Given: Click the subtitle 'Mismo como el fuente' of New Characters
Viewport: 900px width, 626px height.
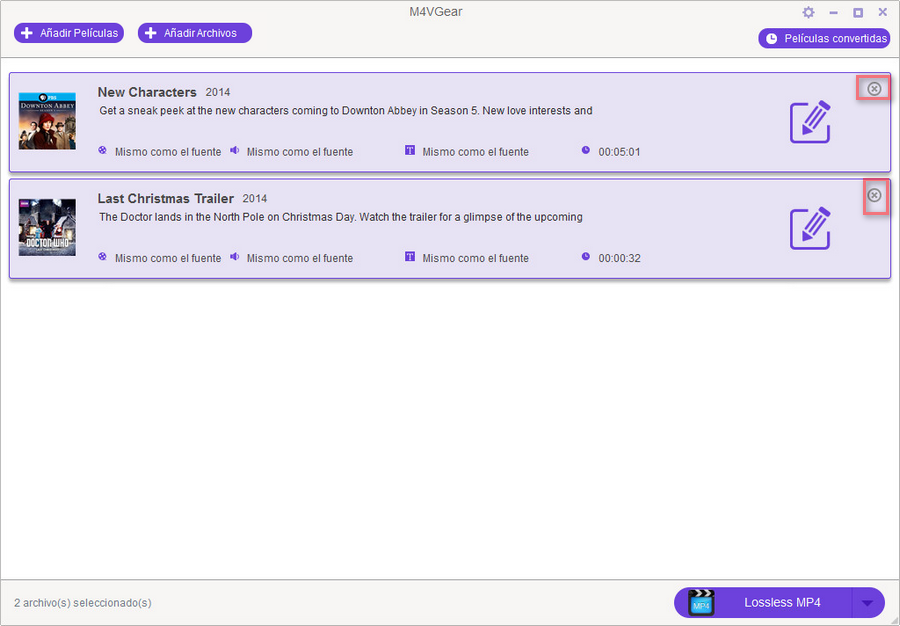Looking at the screenshot, I should 475,152.
